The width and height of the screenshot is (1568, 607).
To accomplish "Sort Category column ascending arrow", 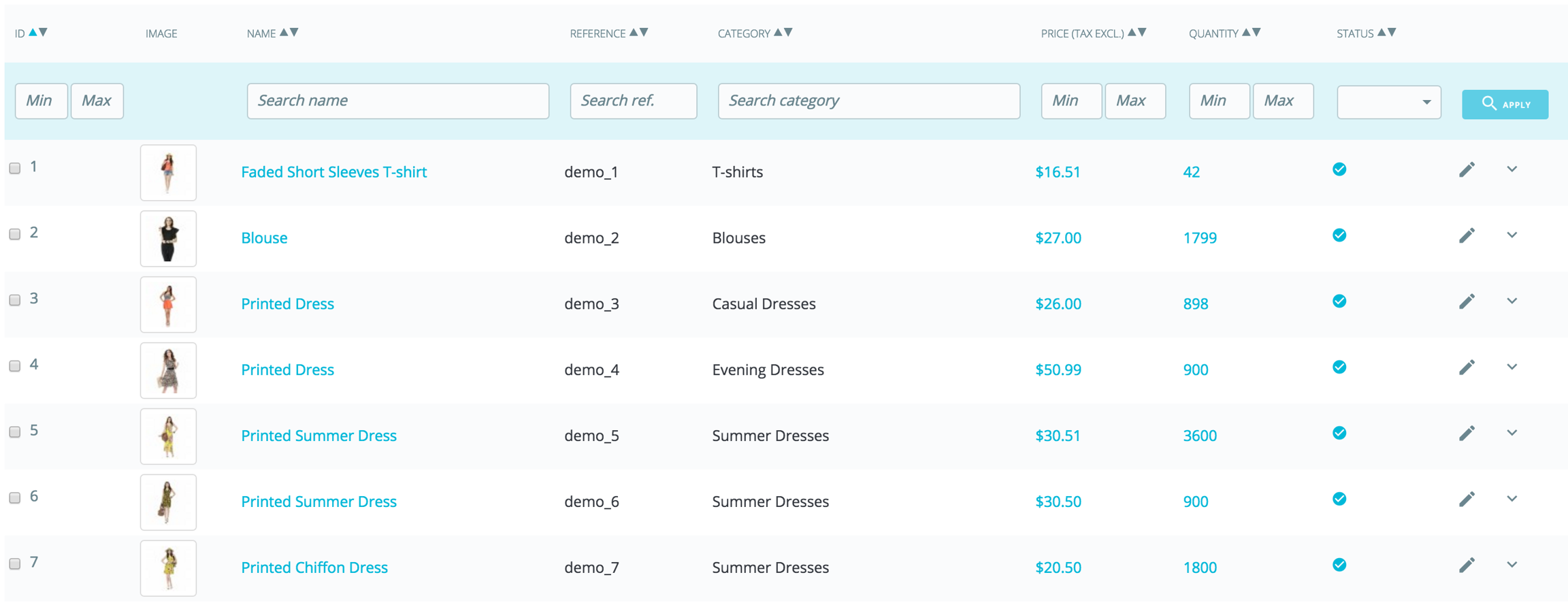I will tap(778, 32).
